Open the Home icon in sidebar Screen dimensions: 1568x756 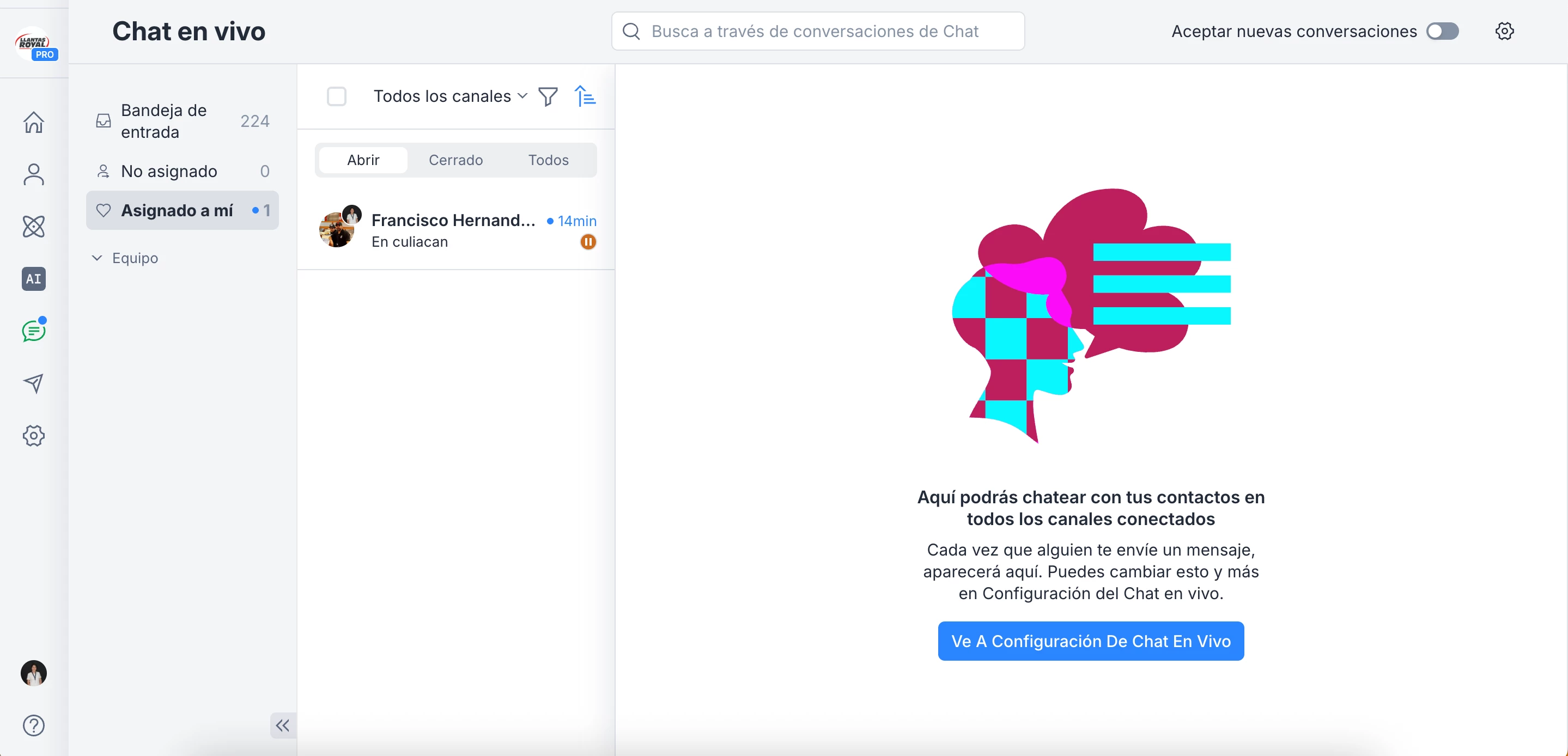click(33, 123)
